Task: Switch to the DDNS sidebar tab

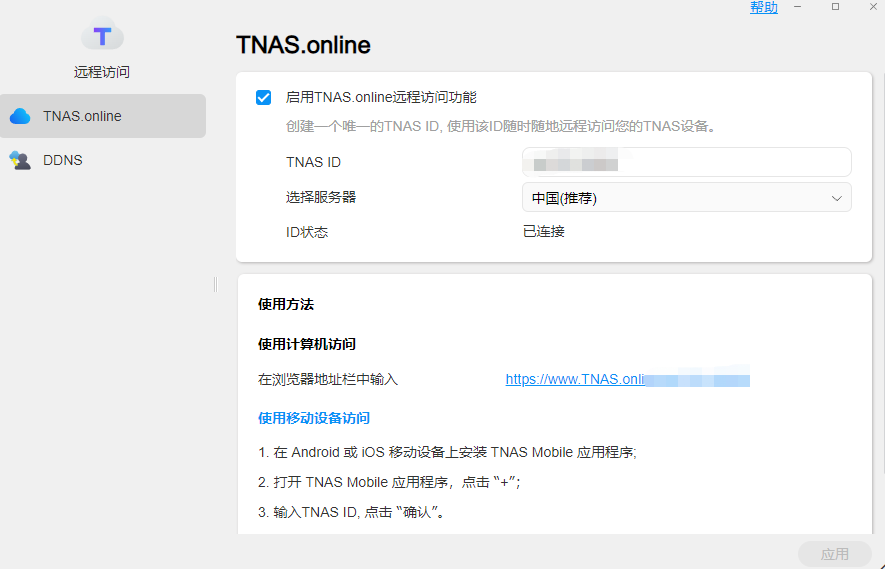Action: pos(103,160)
